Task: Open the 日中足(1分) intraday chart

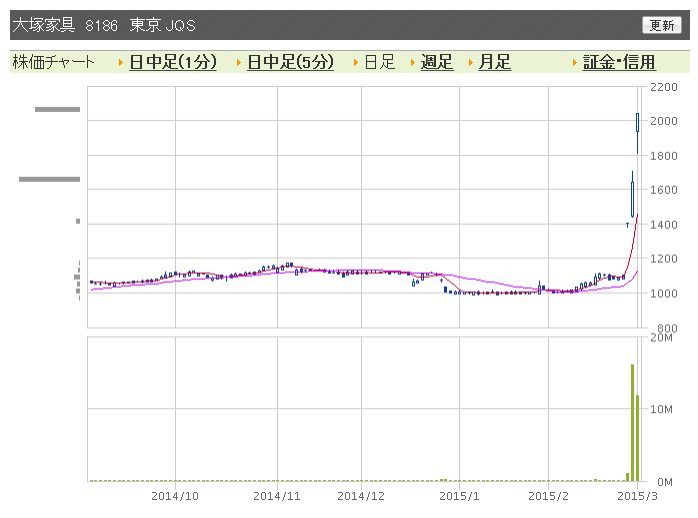Action: (173, 62)
